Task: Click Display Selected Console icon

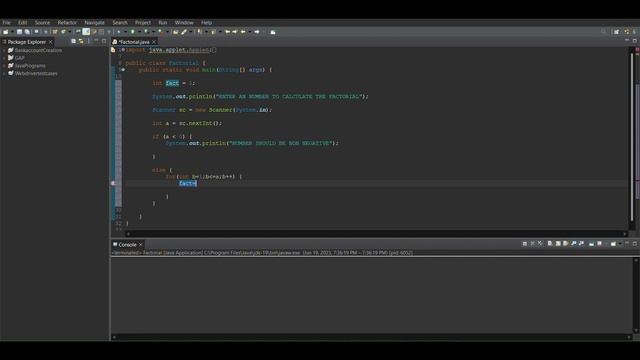Action: pyautogui.click(x=599, y=244)
